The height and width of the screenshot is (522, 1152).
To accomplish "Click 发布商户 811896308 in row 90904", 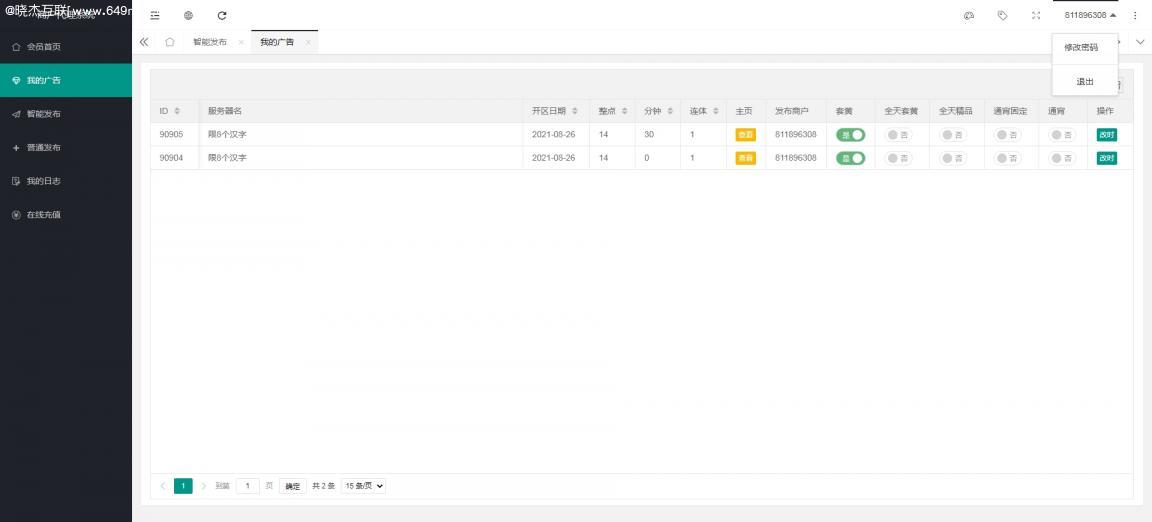I will point(796,158).
